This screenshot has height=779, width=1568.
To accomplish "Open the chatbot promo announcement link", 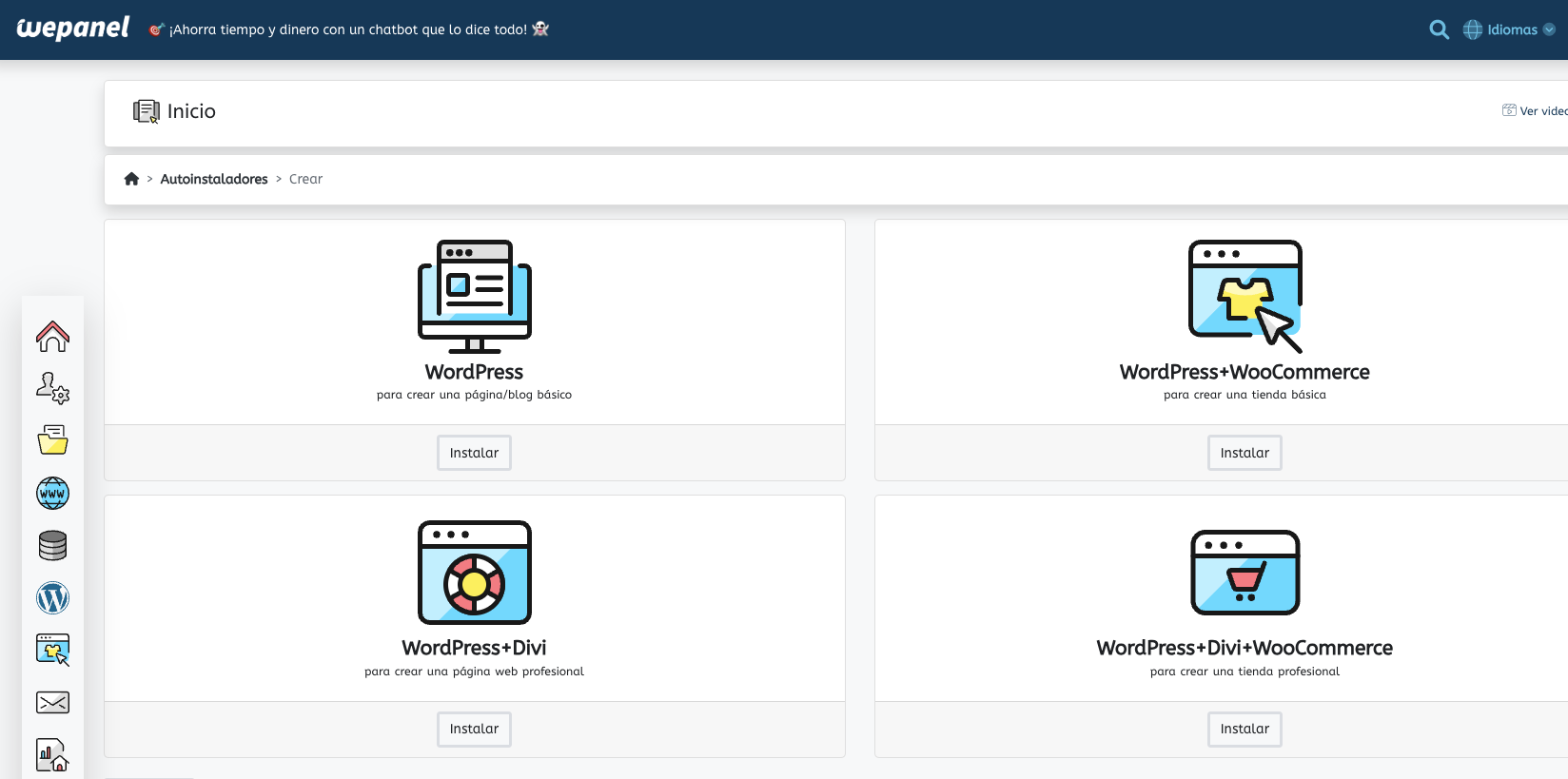I will click(x=348, y=29).
